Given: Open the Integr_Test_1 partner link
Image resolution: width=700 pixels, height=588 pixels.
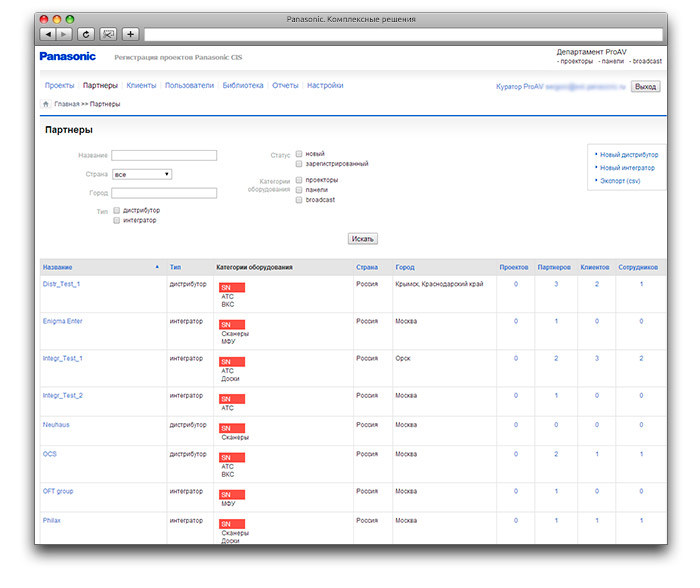Looking at the screenshot, I should (x=62, y=358).
